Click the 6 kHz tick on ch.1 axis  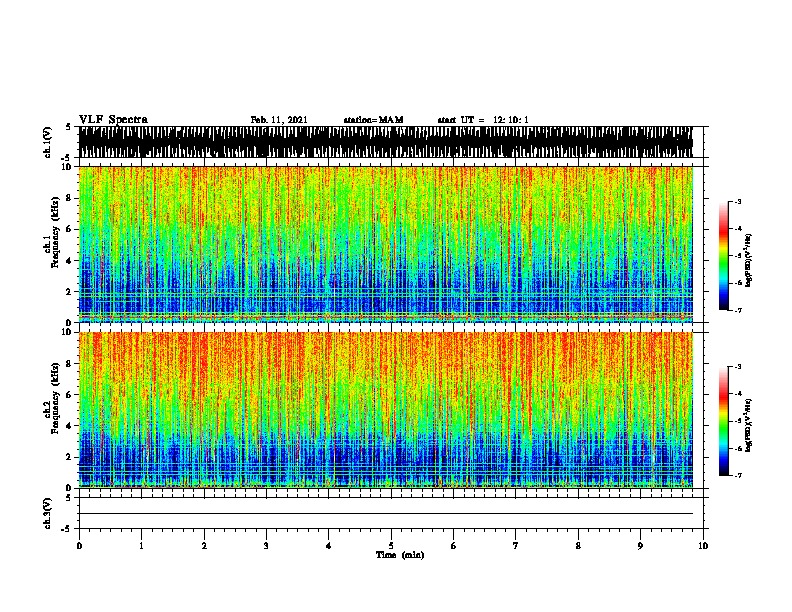(69, 229)
